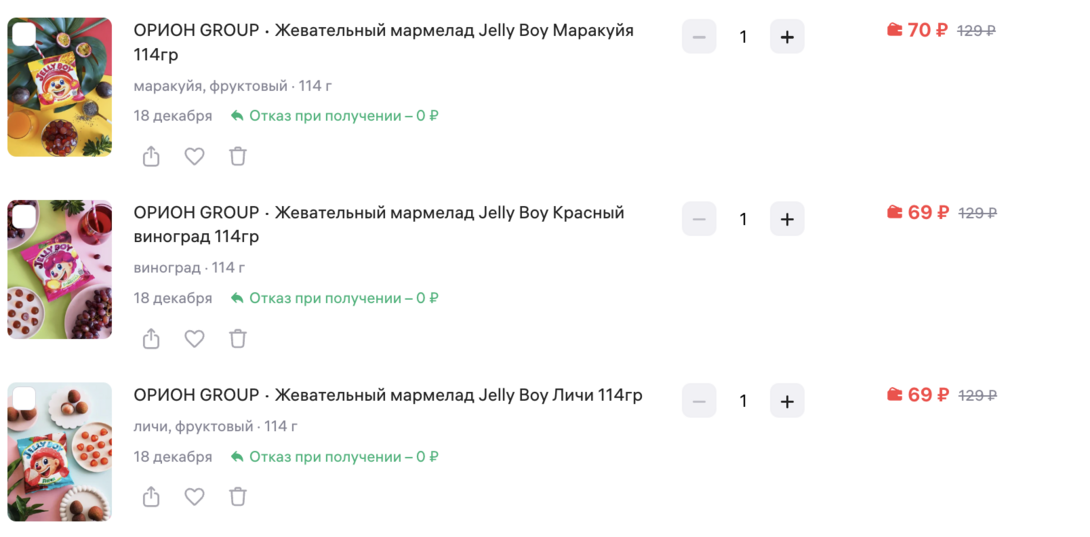
Task: Increase quantity of Jelly Boy Личи
Action: click(787, 401)
